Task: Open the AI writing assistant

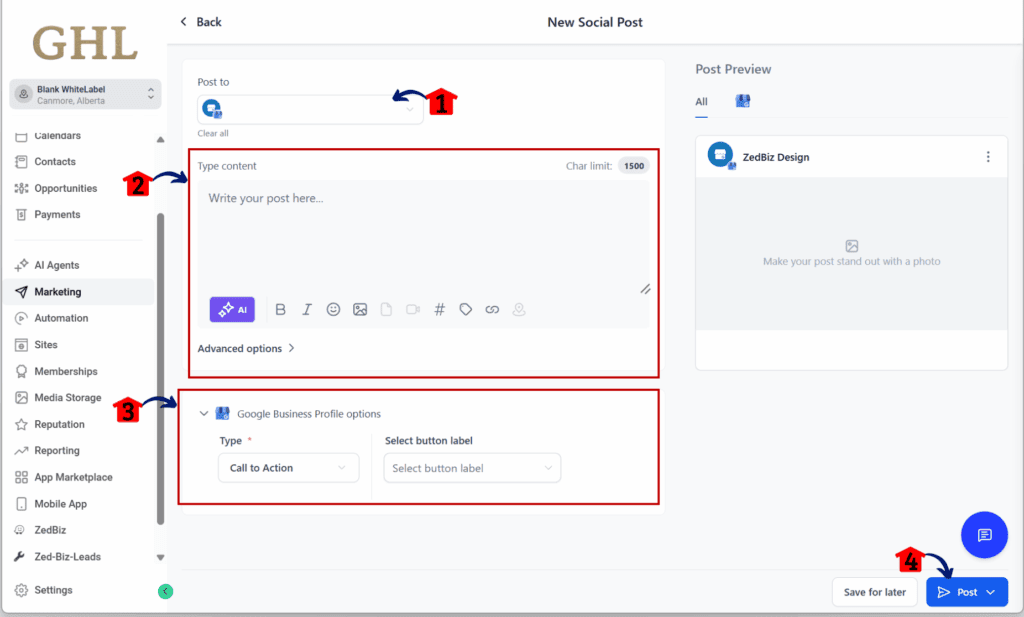Action: pos(231,309)
